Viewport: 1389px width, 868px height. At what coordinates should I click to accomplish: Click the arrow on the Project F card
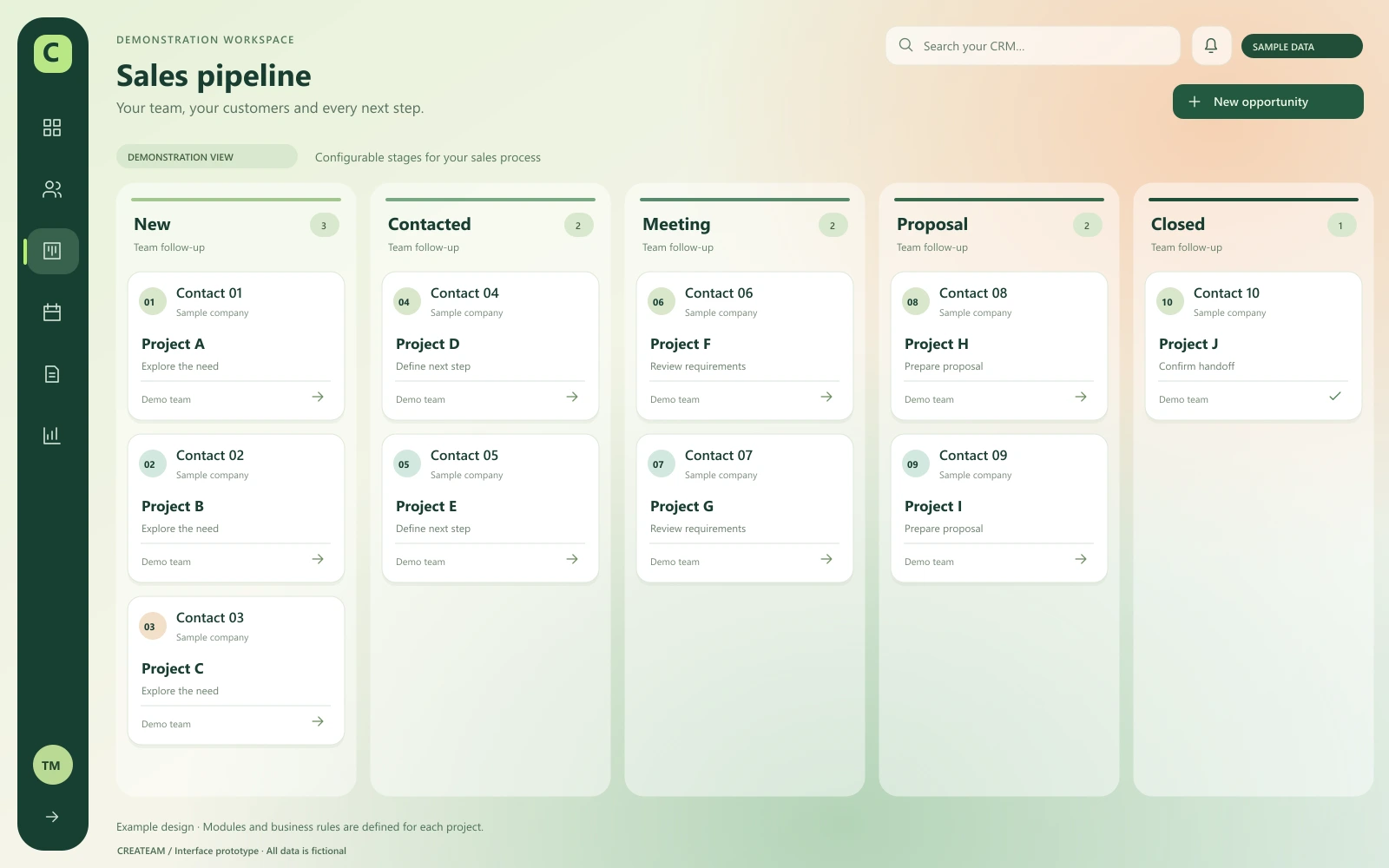point(826,397)
